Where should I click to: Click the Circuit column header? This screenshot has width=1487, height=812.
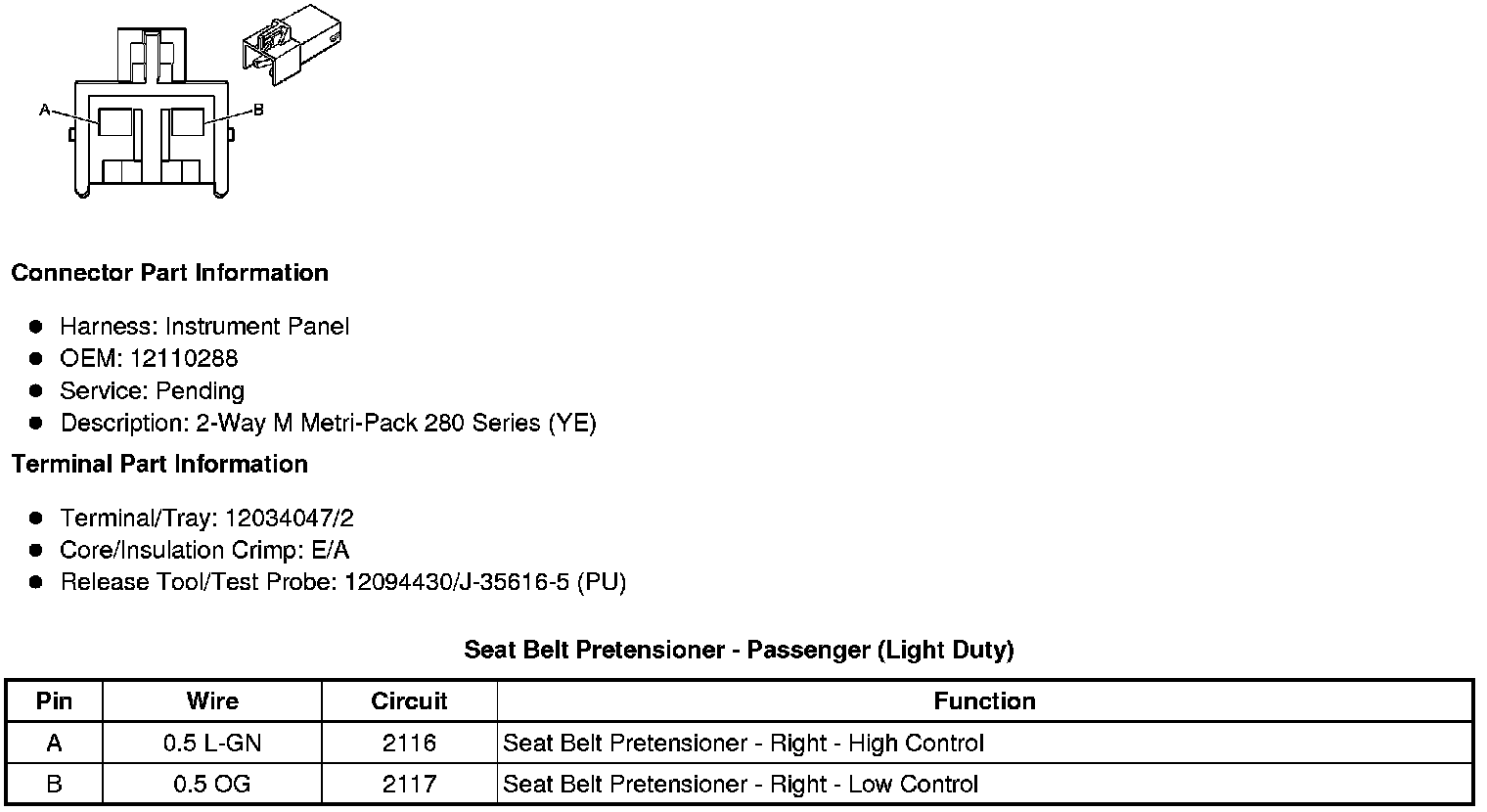click(409, 701)
